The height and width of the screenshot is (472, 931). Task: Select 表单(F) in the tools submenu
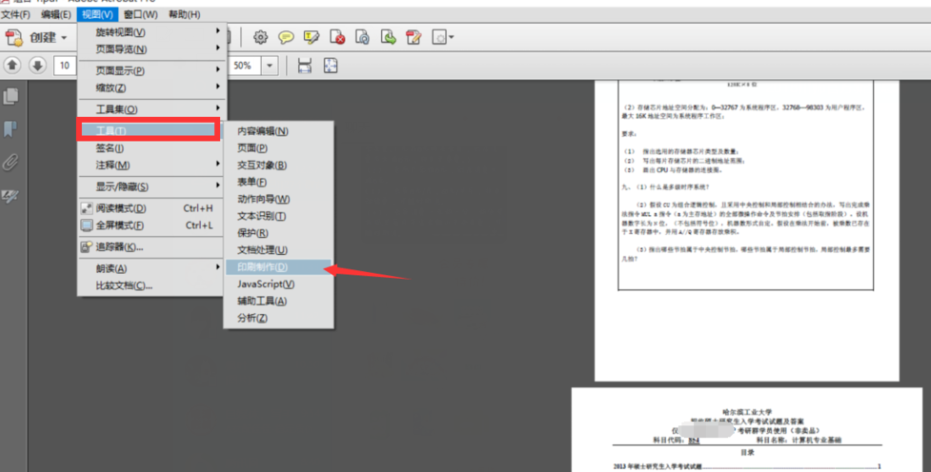[278, 182]
